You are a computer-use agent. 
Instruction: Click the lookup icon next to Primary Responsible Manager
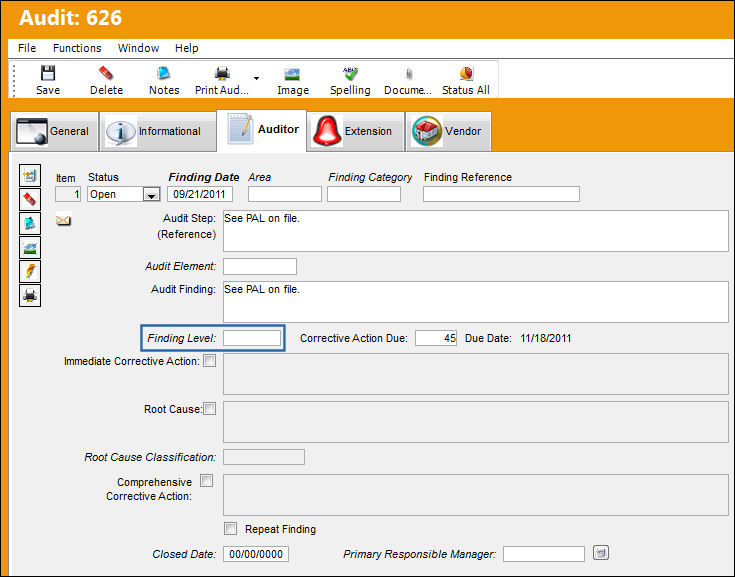[600, 553]
